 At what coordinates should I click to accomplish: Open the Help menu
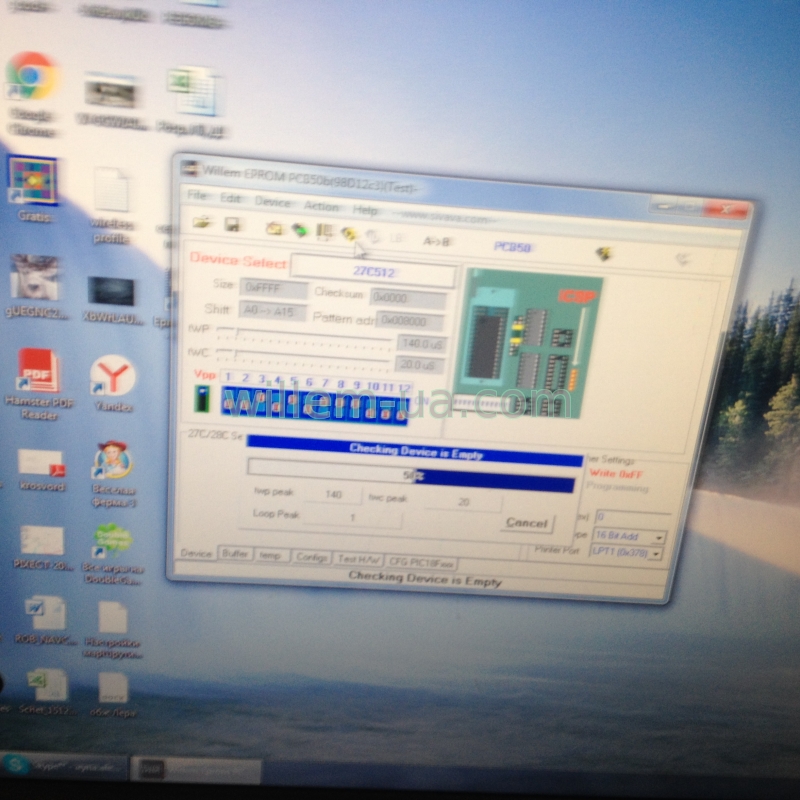(x=365, y=210)
